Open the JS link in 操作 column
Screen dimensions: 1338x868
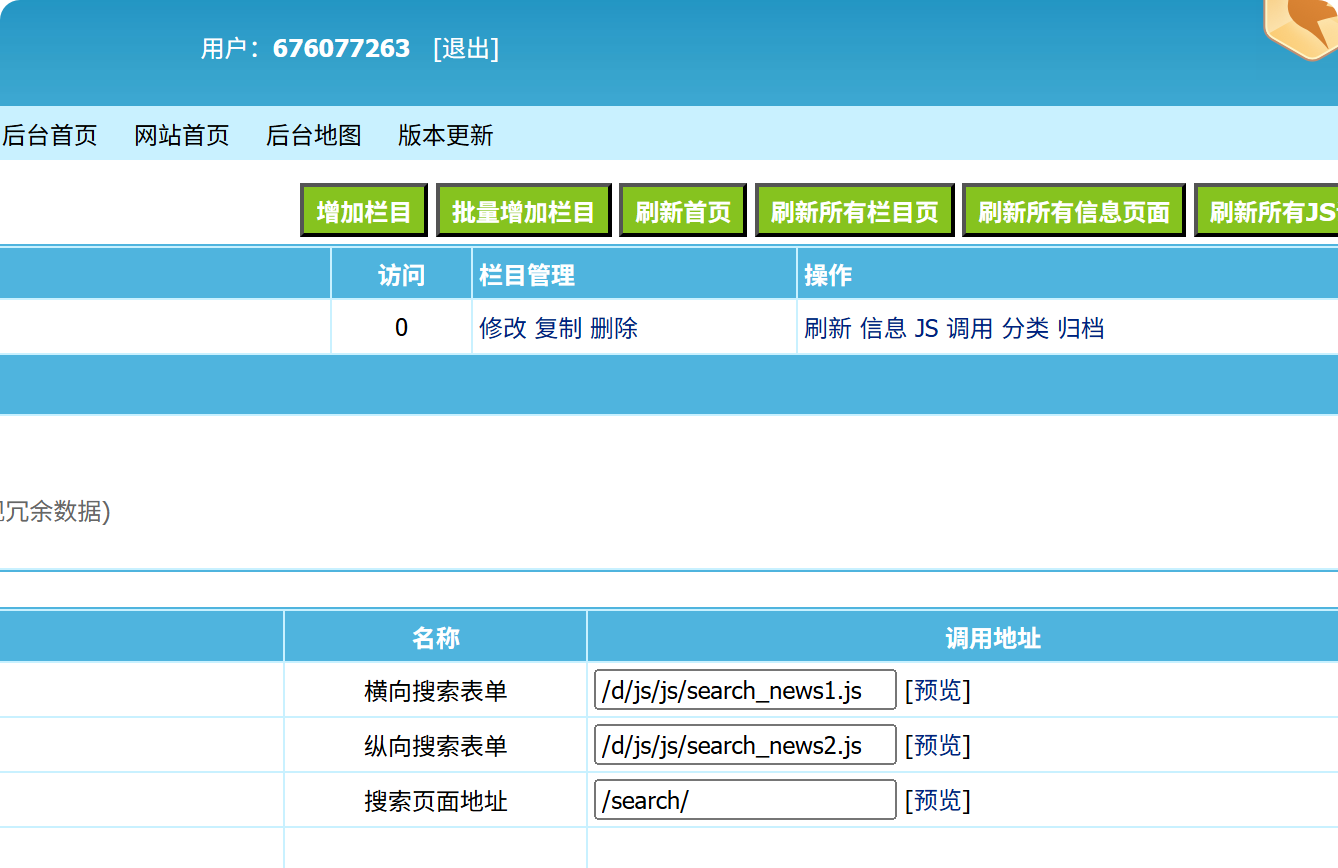coord(926,328)
